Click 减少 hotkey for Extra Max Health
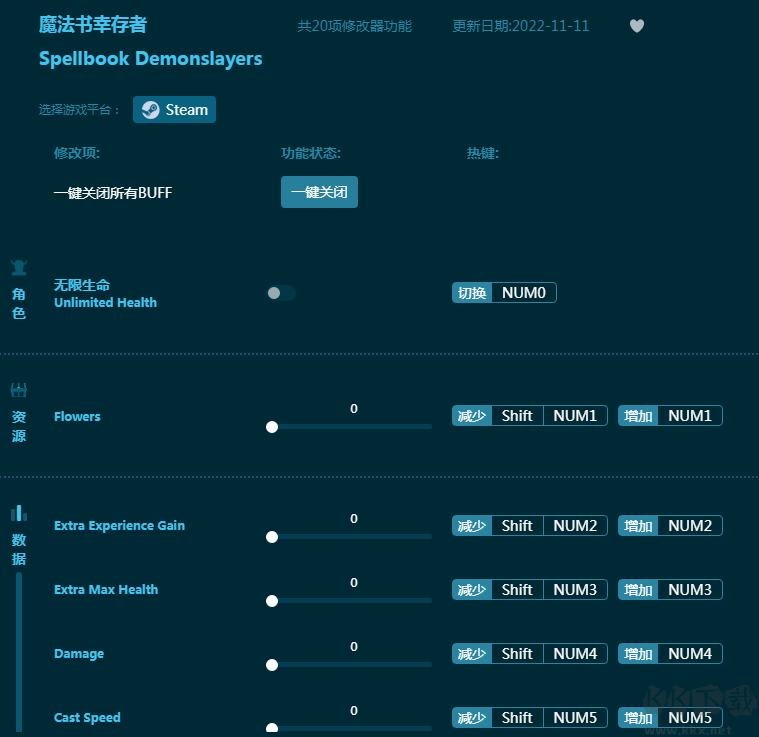Image resolution: width=759 pixels, height=737 pixels. [529, 590]
